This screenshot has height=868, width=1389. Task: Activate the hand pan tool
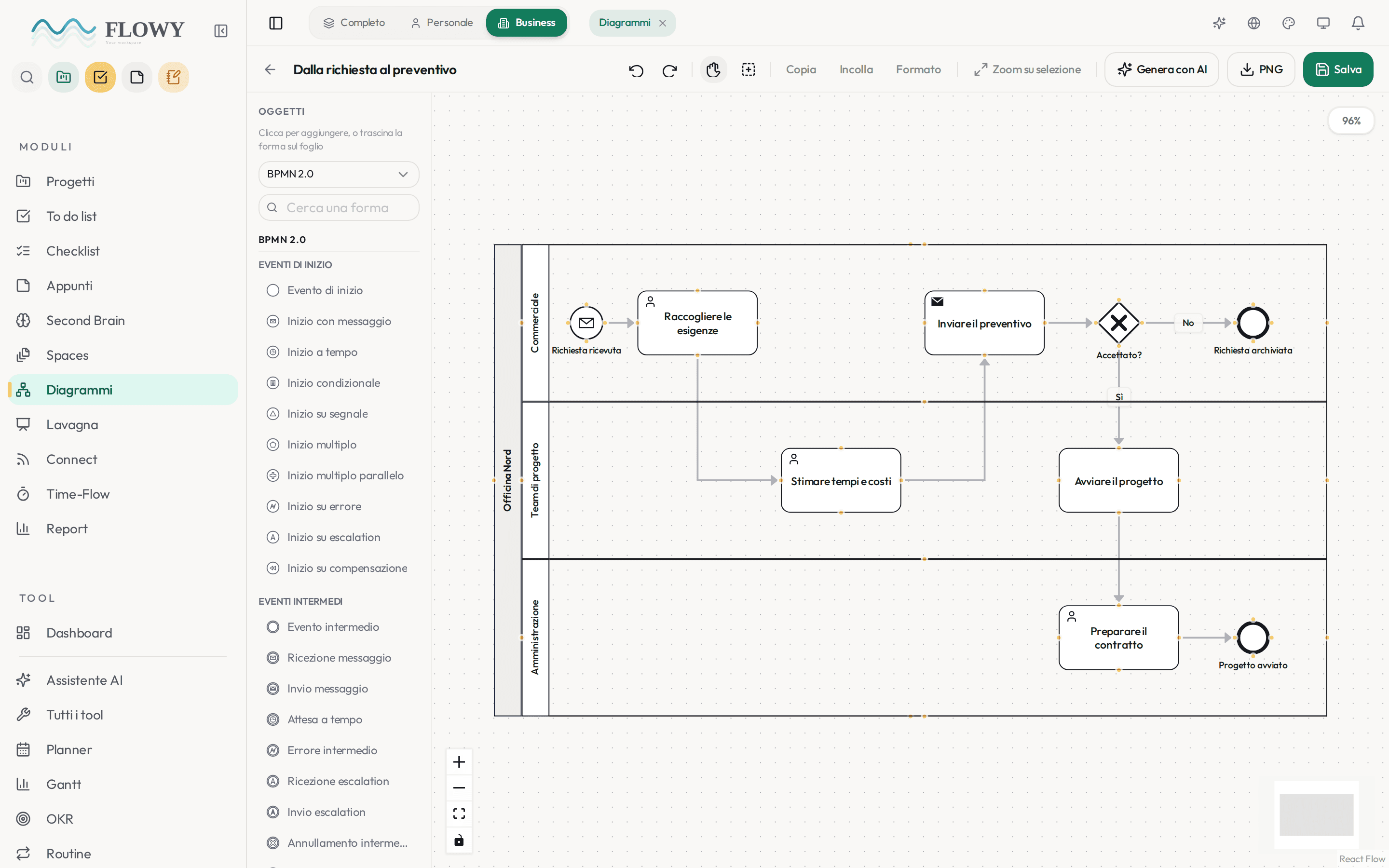pyautogui.click(x=713, y=69)
